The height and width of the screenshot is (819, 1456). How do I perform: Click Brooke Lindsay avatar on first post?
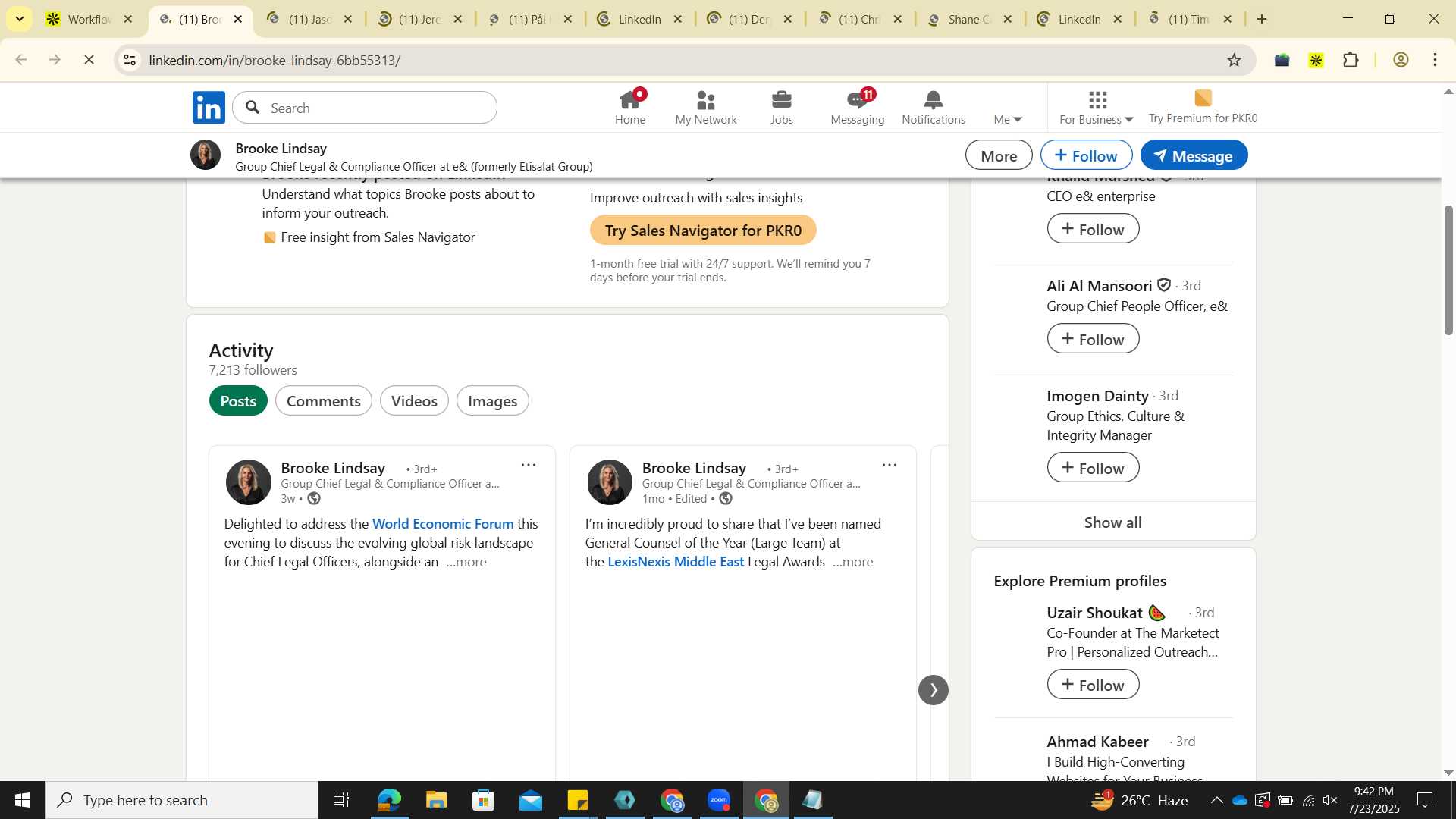[x=249, y=482]
